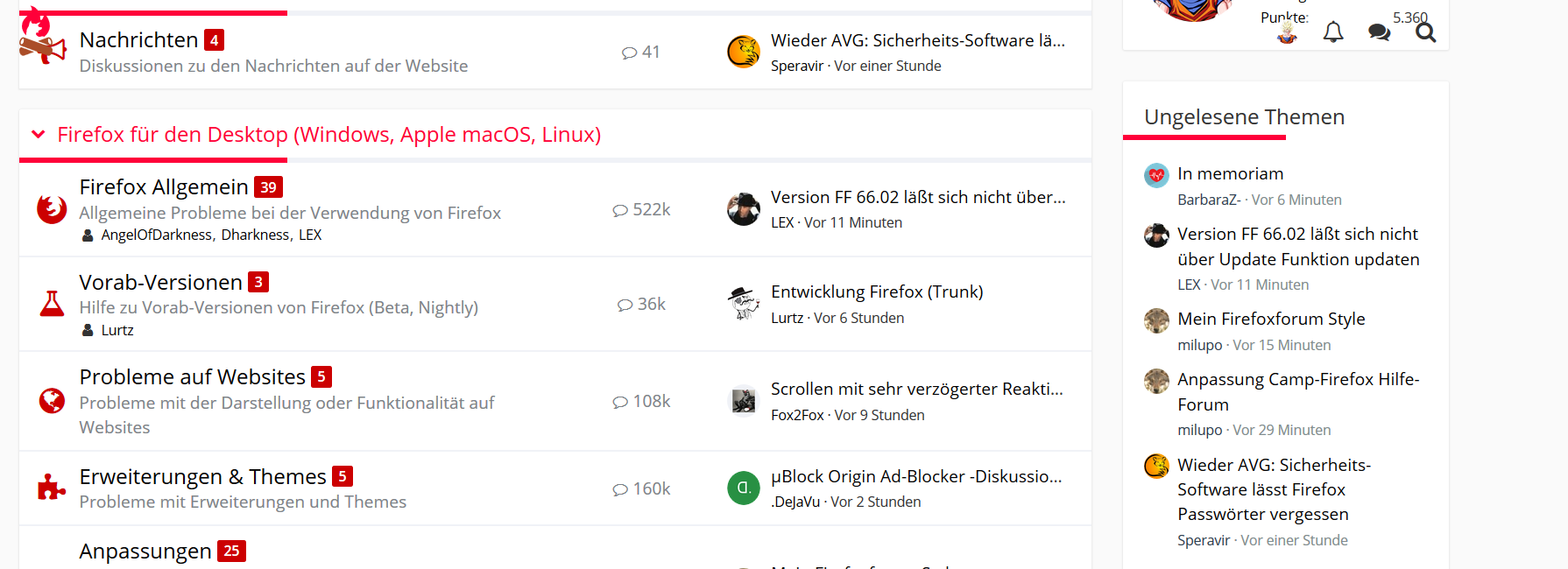
Task: Click Speravir avatar in Ungelesene Themen
Action: [x=1156, y=466]
